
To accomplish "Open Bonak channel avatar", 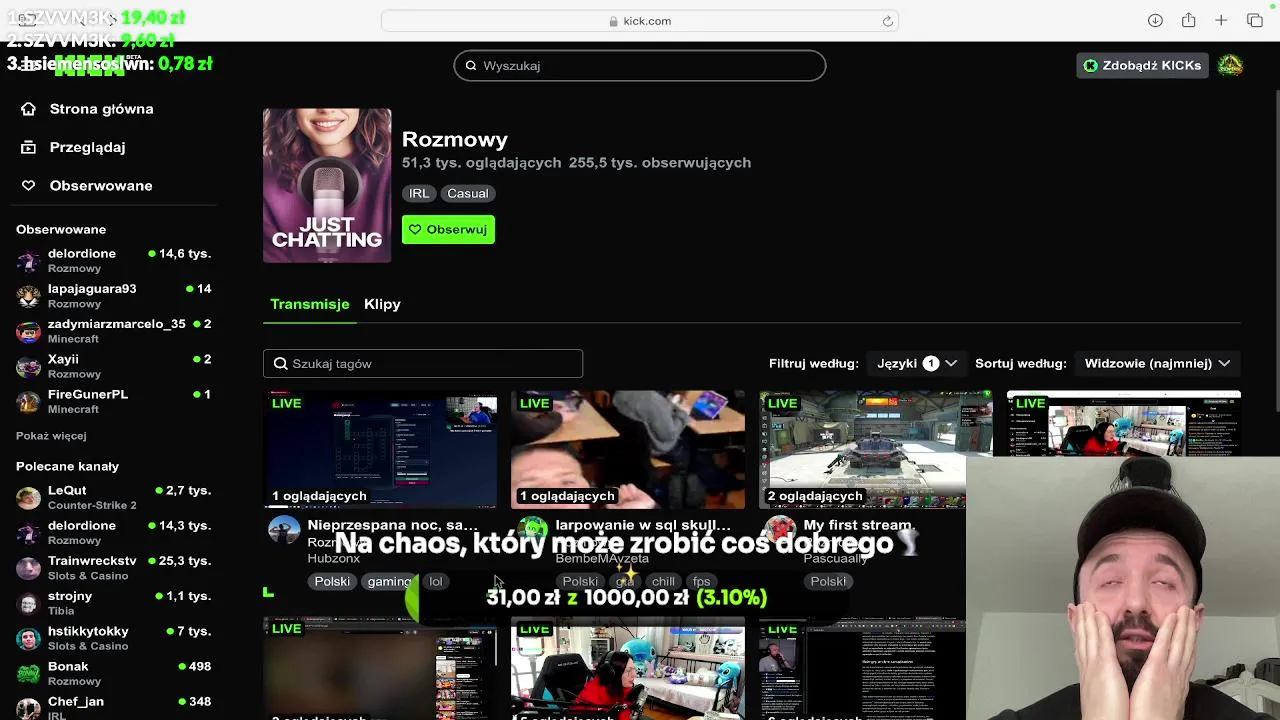I will [29, 673].
